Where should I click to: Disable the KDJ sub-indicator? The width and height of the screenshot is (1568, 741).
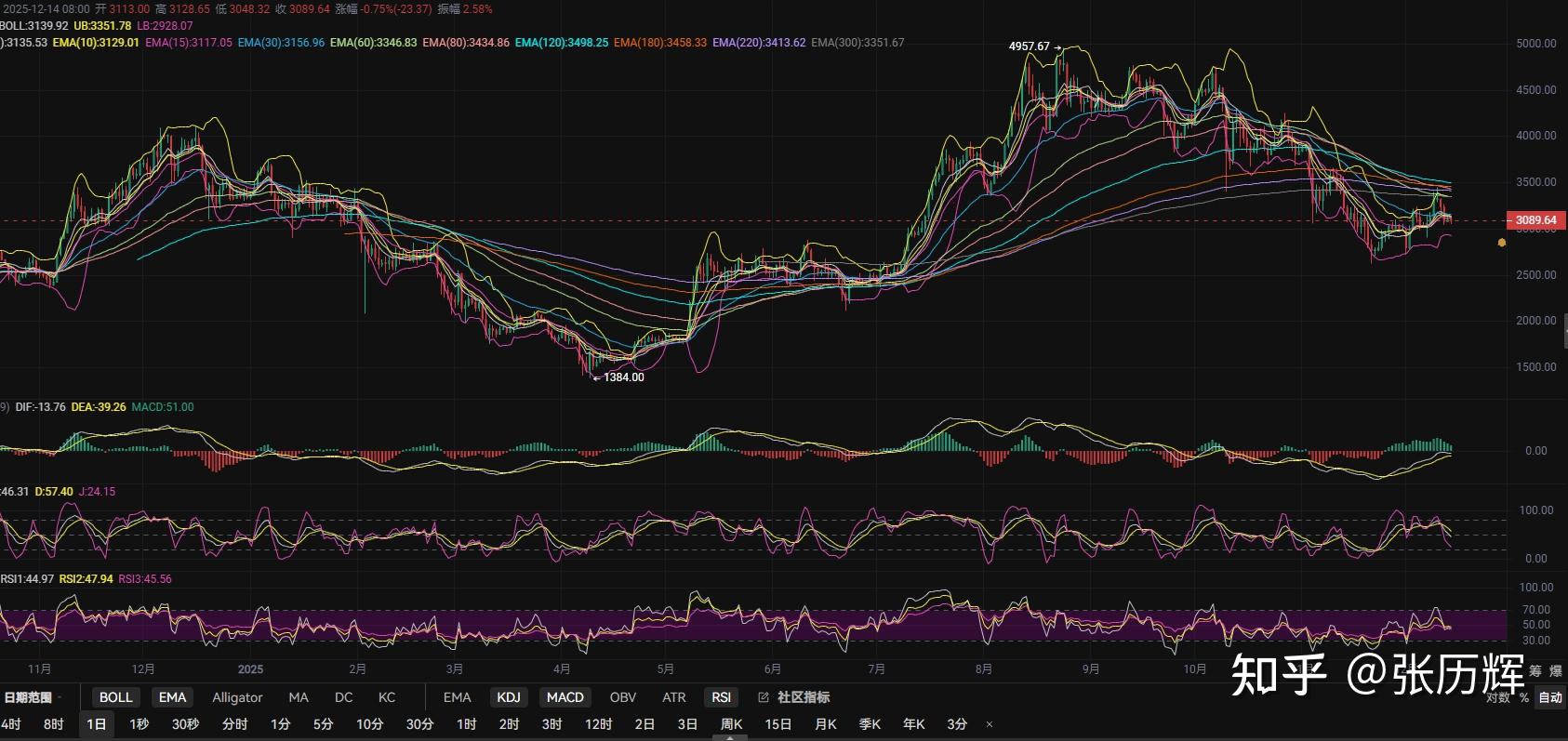tap(509, 697)
